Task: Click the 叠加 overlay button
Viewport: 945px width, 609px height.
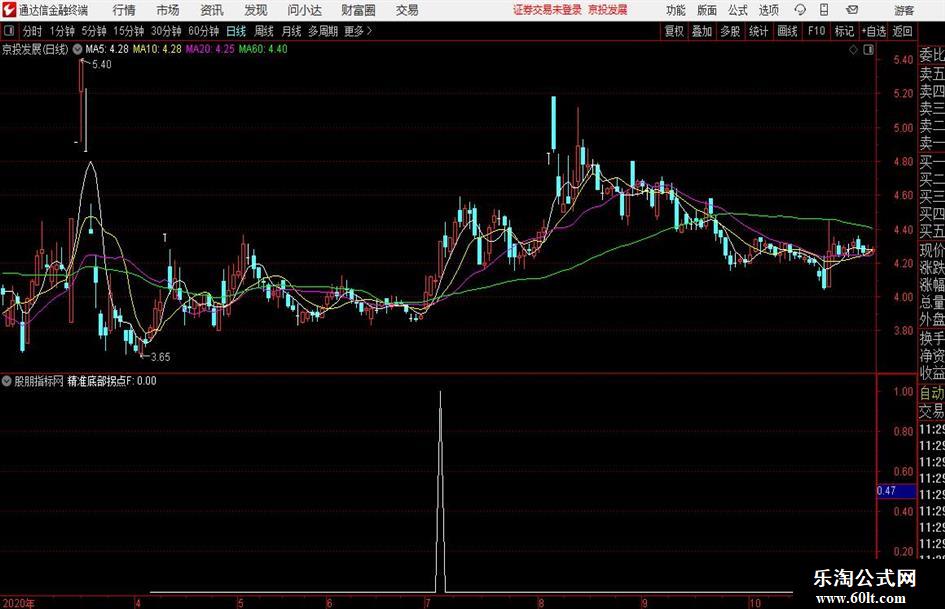Action: click(702, 31)
